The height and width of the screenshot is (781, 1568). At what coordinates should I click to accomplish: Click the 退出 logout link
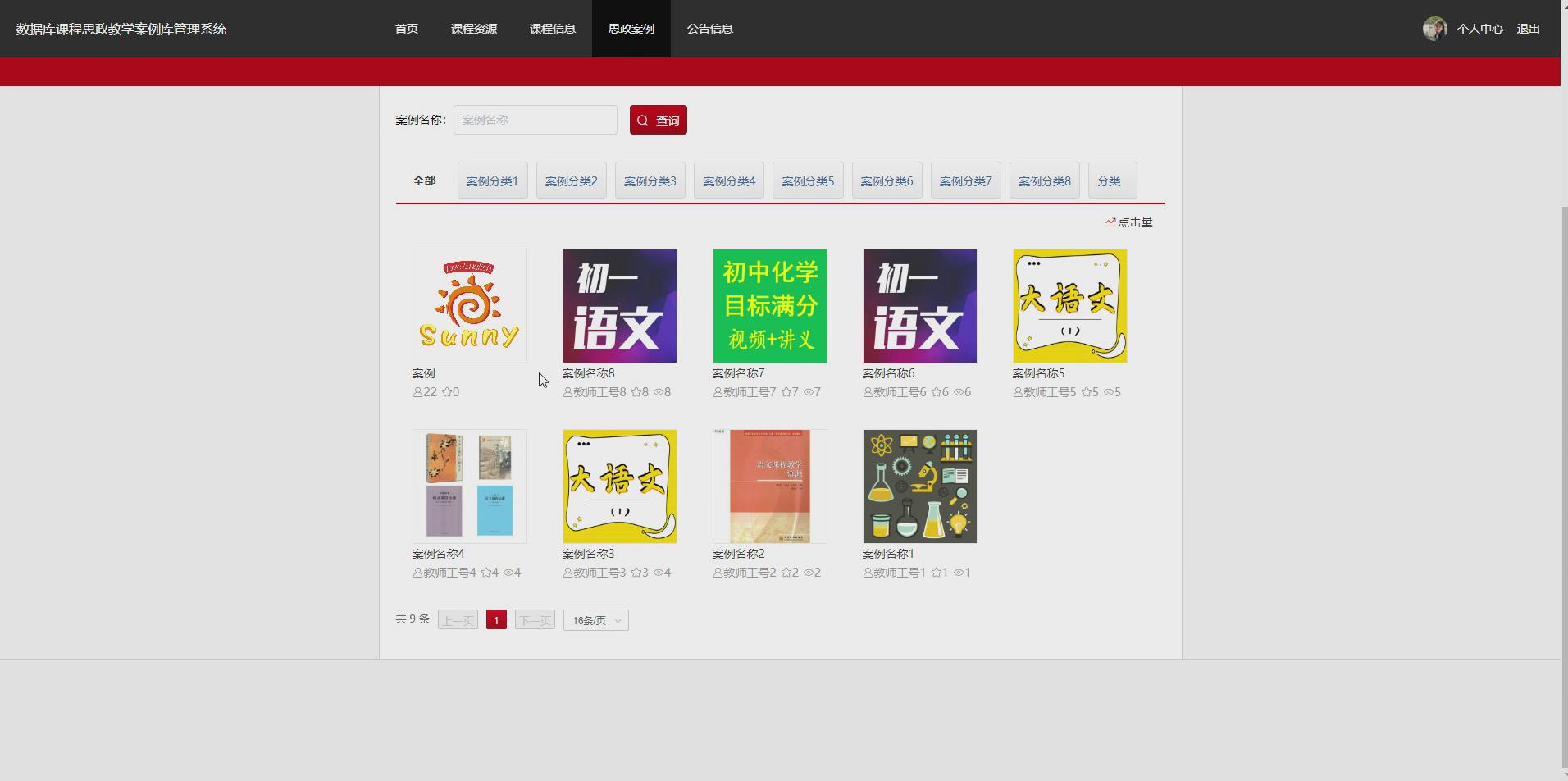pos(1527,28)
